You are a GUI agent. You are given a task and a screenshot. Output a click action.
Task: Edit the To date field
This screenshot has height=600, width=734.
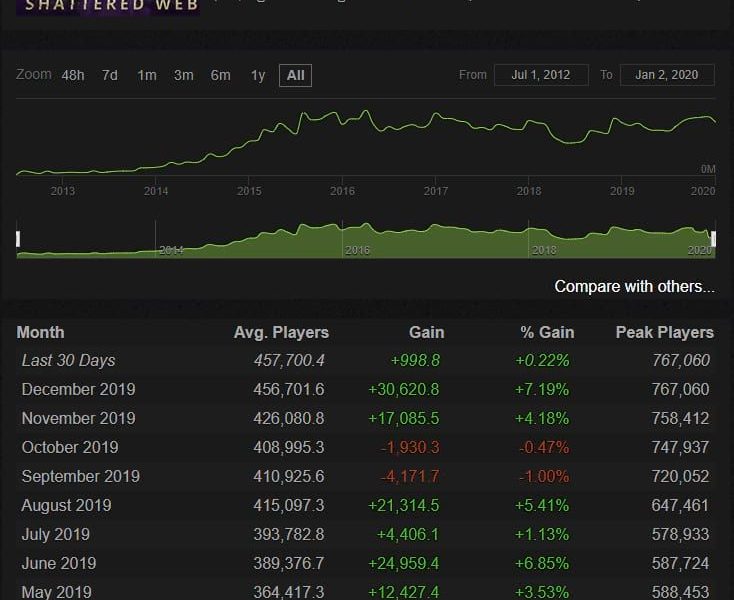click(667, 75)
